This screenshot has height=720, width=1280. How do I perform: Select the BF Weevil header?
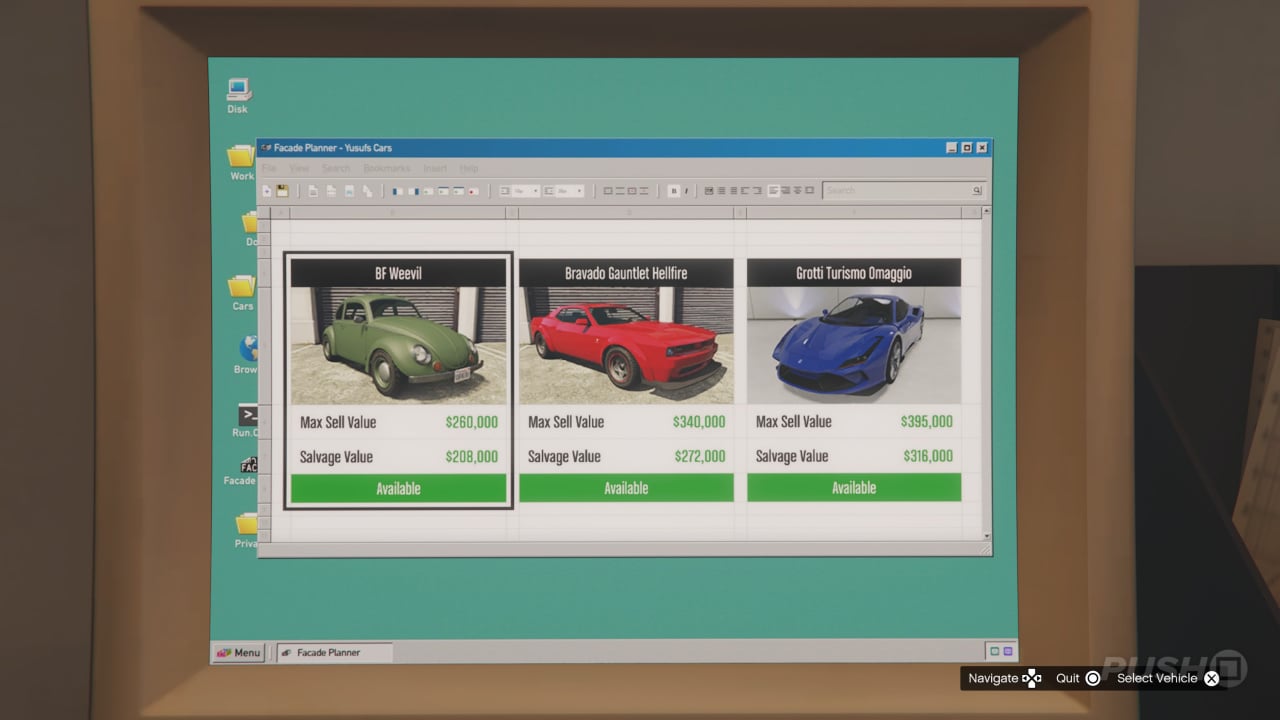pos(398,273)
